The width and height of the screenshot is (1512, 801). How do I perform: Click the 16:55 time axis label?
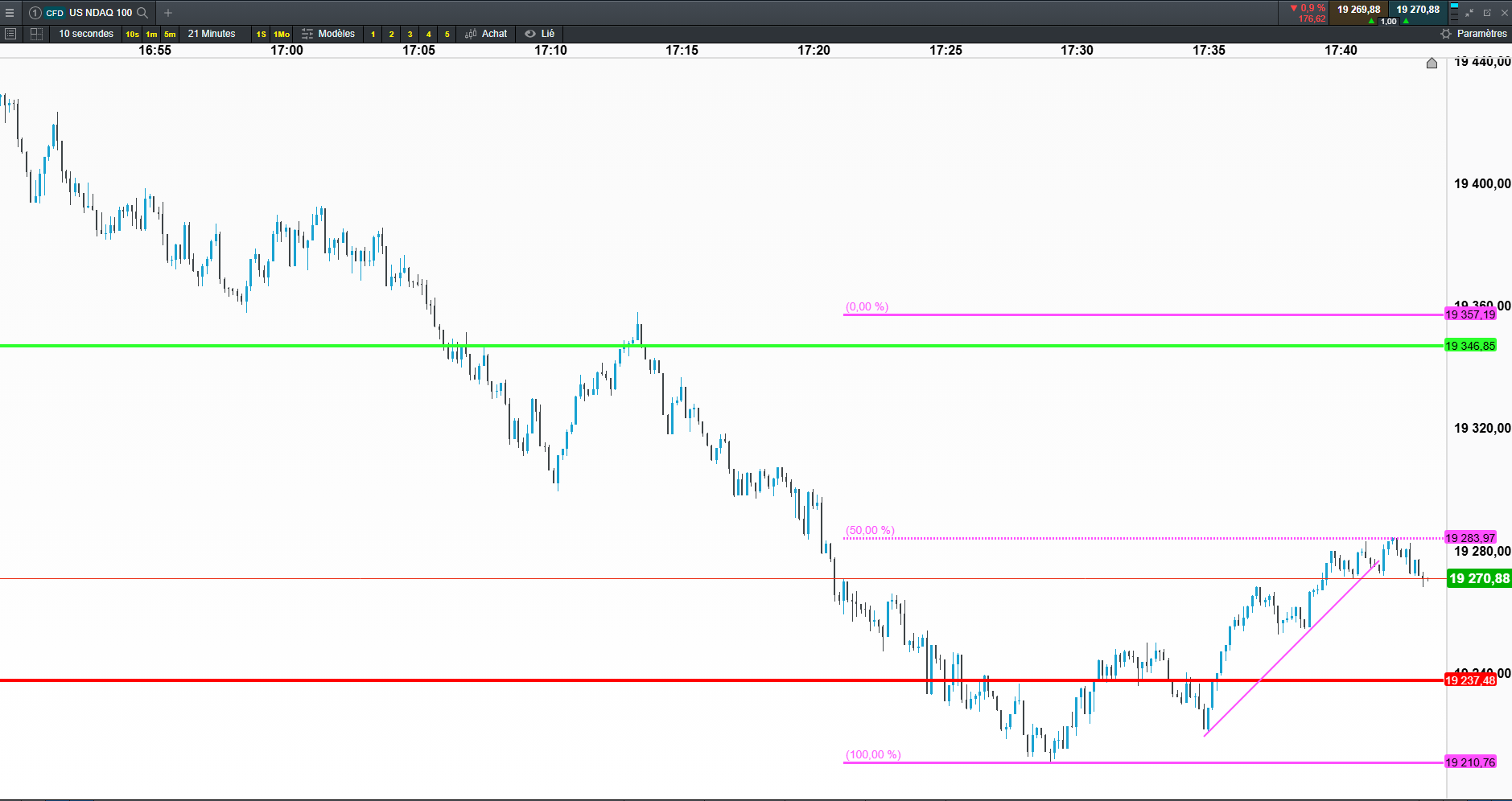155,50
